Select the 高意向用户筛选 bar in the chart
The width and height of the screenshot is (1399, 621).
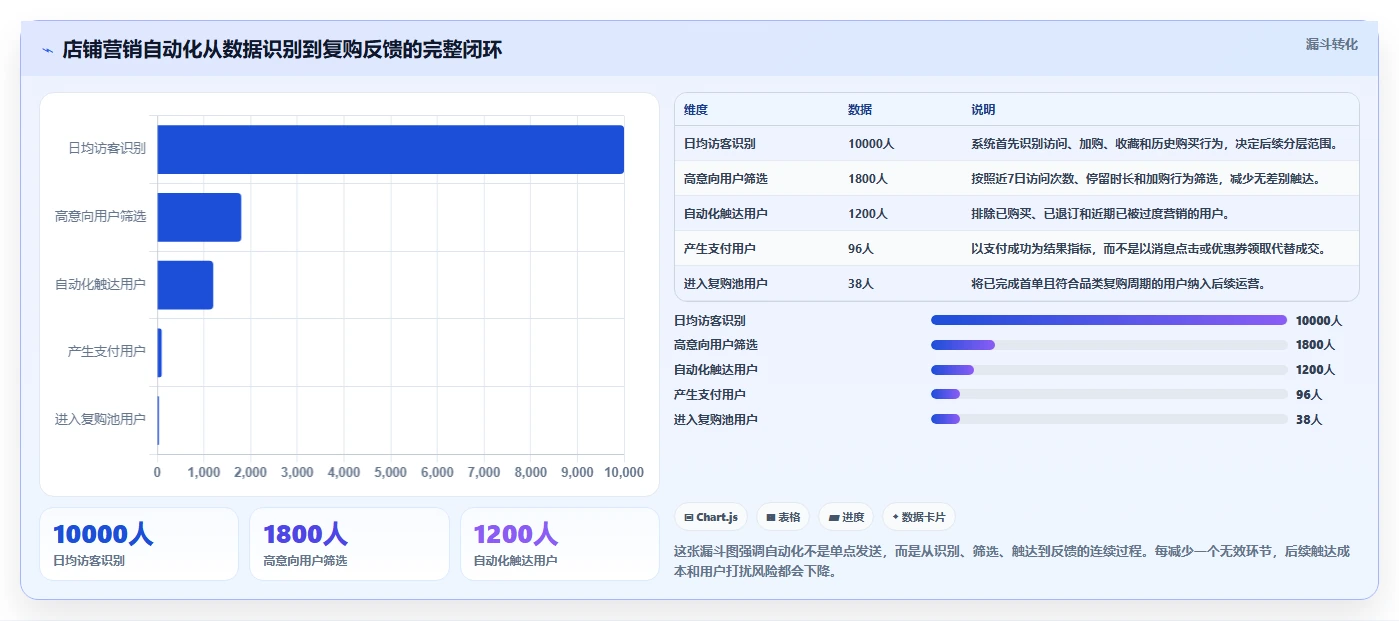(199, 217)
